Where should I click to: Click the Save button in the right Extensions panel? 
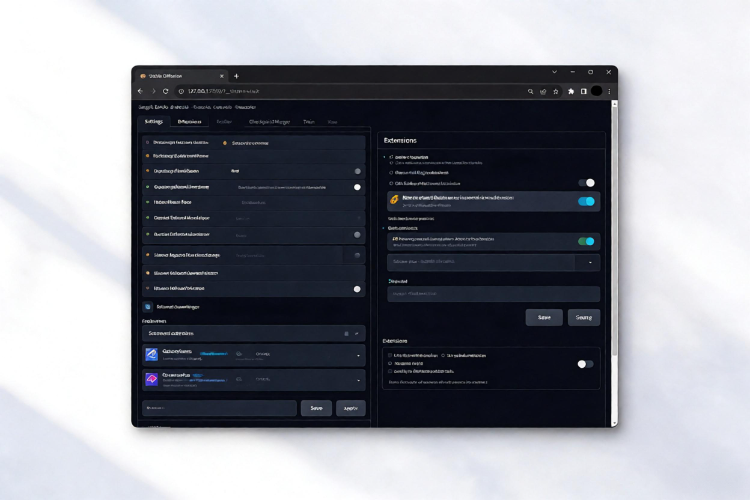click(x=544, y=317)
